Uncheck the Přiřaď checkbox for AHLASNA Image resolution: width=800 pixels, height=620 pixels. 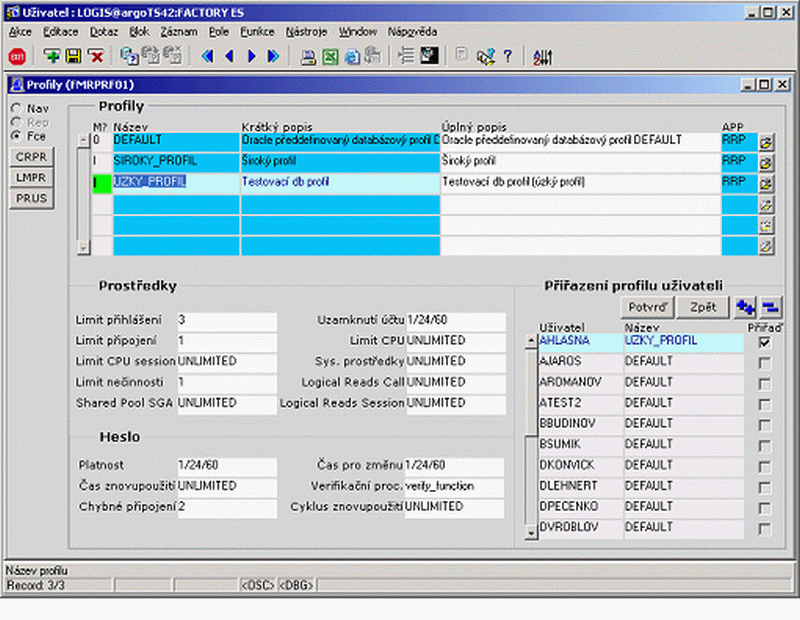(x=764, y=342)
